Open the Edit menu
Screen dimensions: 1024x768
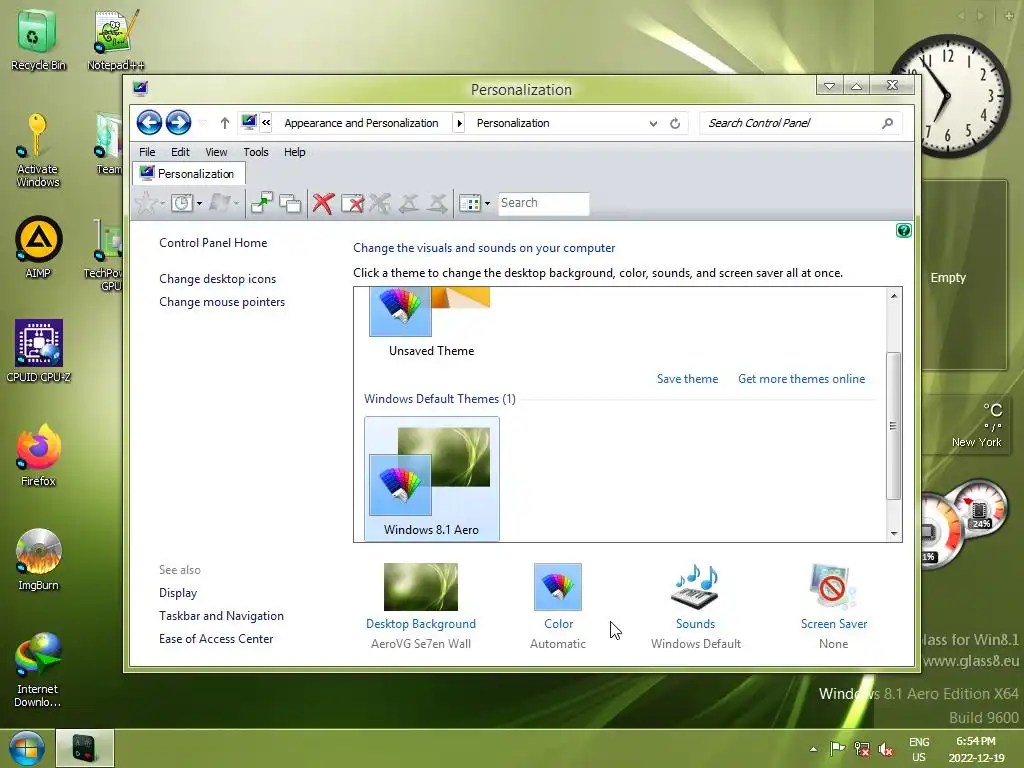180,152
